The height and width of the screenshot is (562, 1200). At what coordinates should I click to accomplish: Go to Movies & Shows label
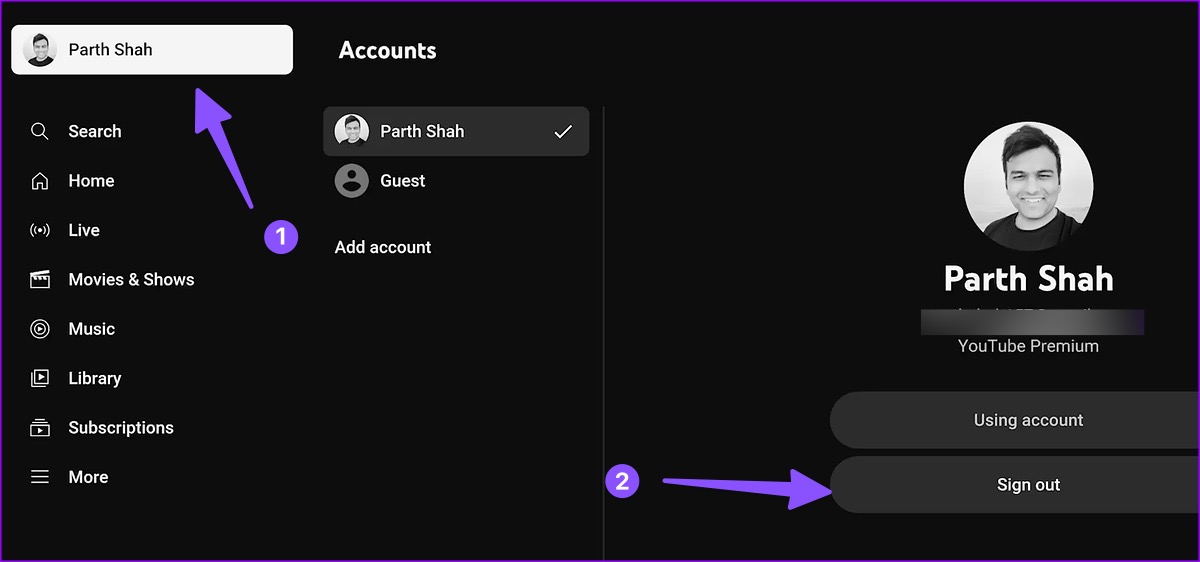coord(131,280)
